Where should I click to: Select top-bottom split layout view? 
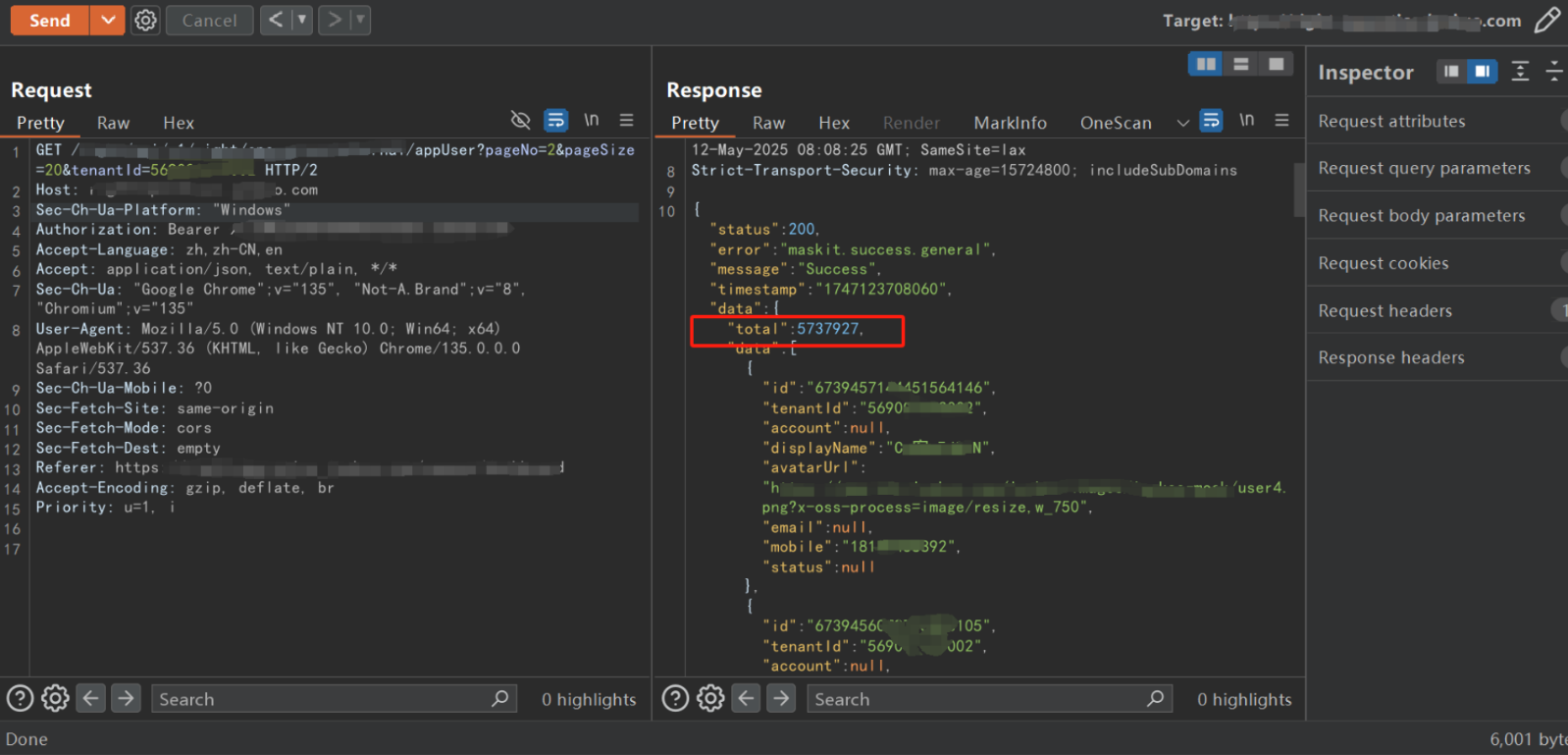click(1241, 64)
